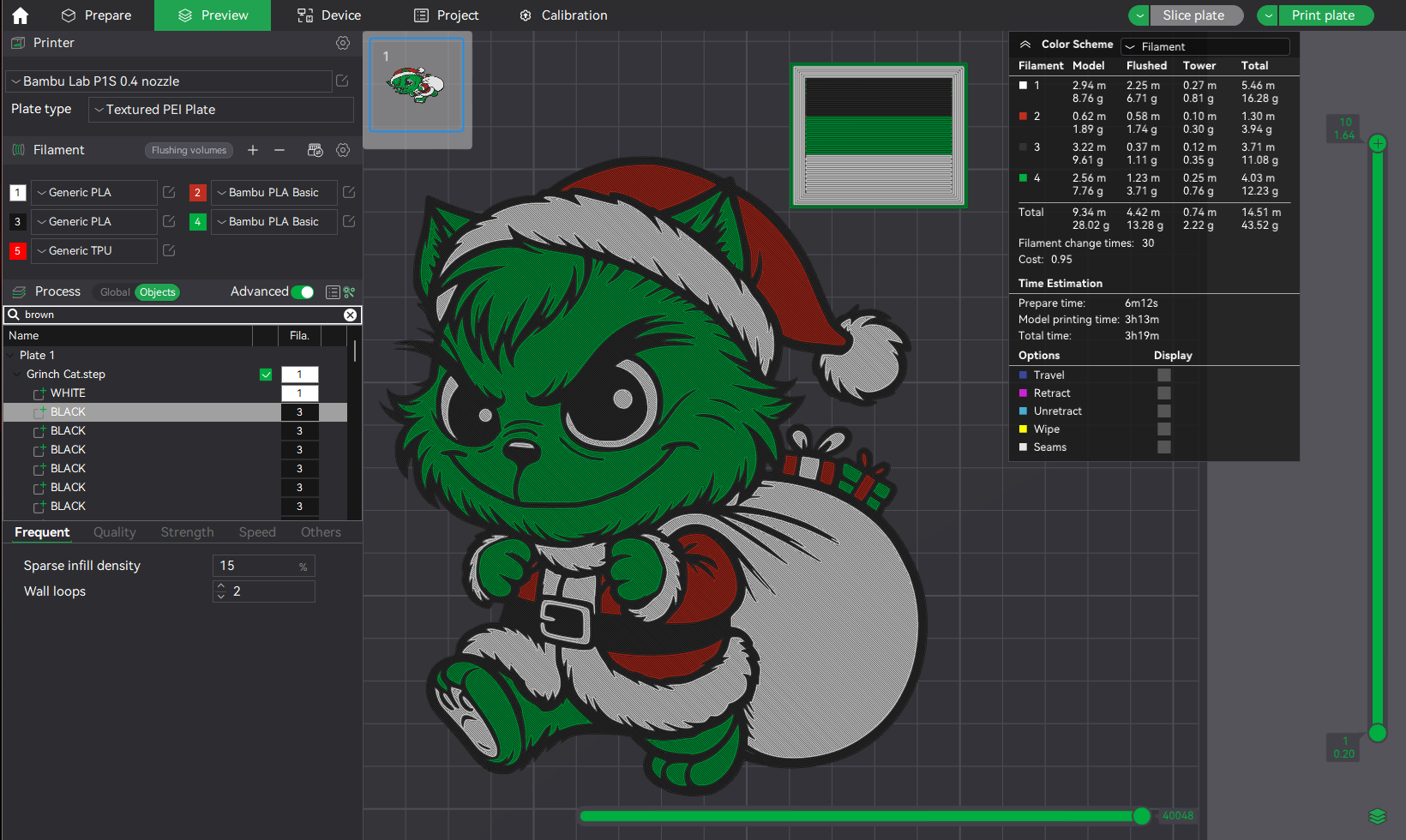Toggle Unretract display checkbox
The image size is (1406, 840).
pos(1164,411)
